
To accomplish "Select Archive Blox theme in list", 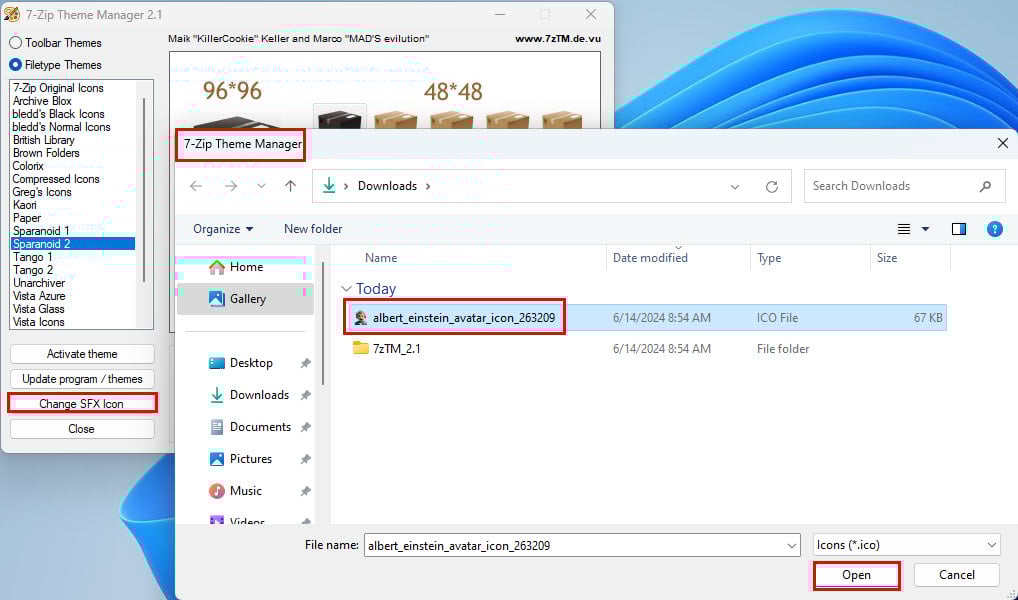I will (x=42, y=101).
